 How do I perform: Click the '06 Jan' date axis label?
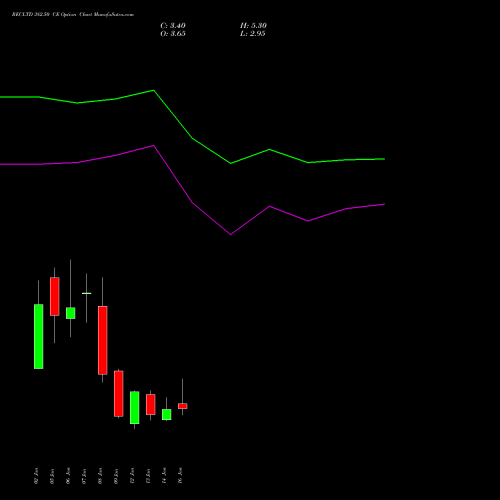[68, 476]
